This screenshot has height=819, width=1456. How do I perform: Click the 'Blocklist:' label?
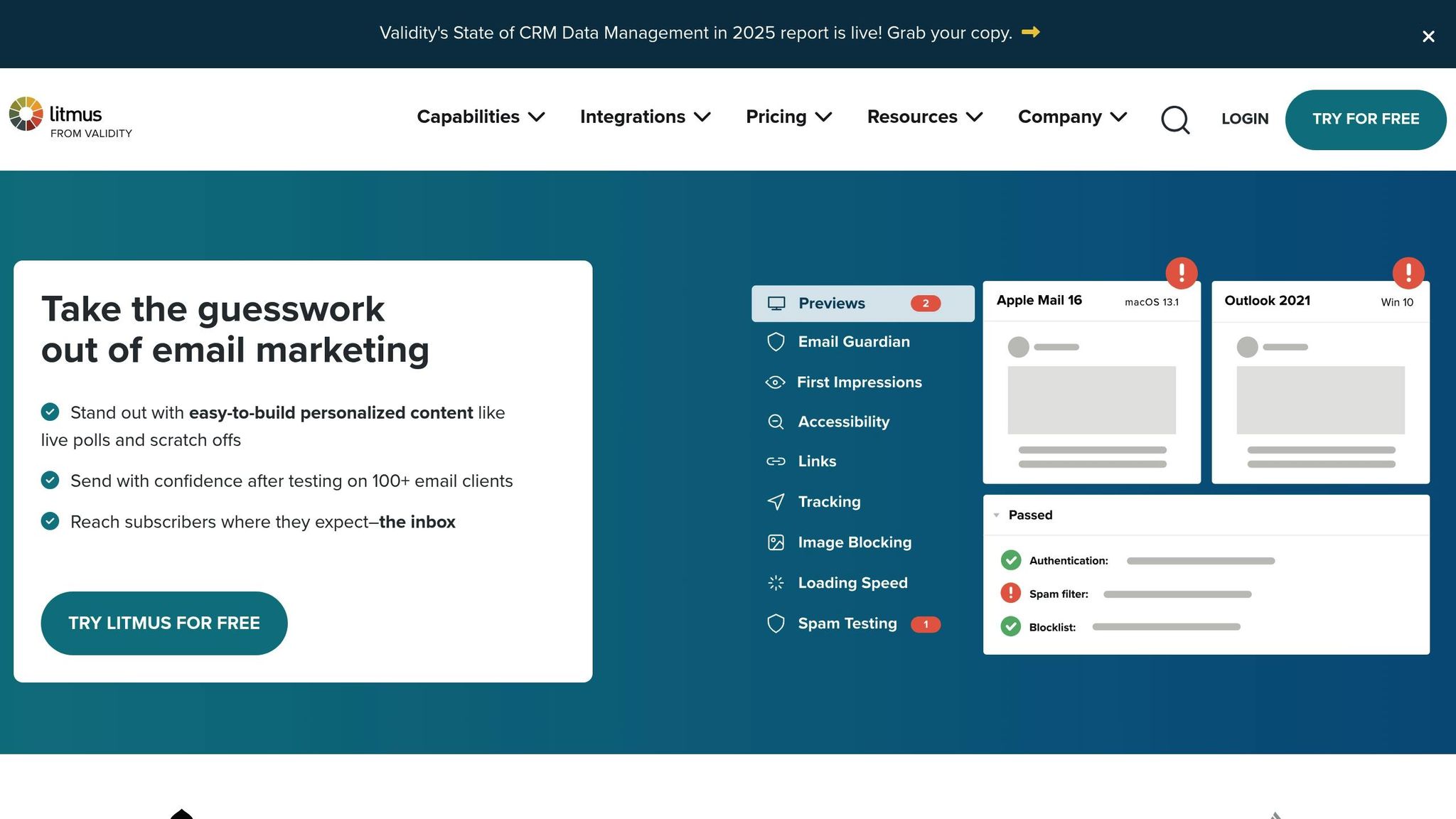1052,628
